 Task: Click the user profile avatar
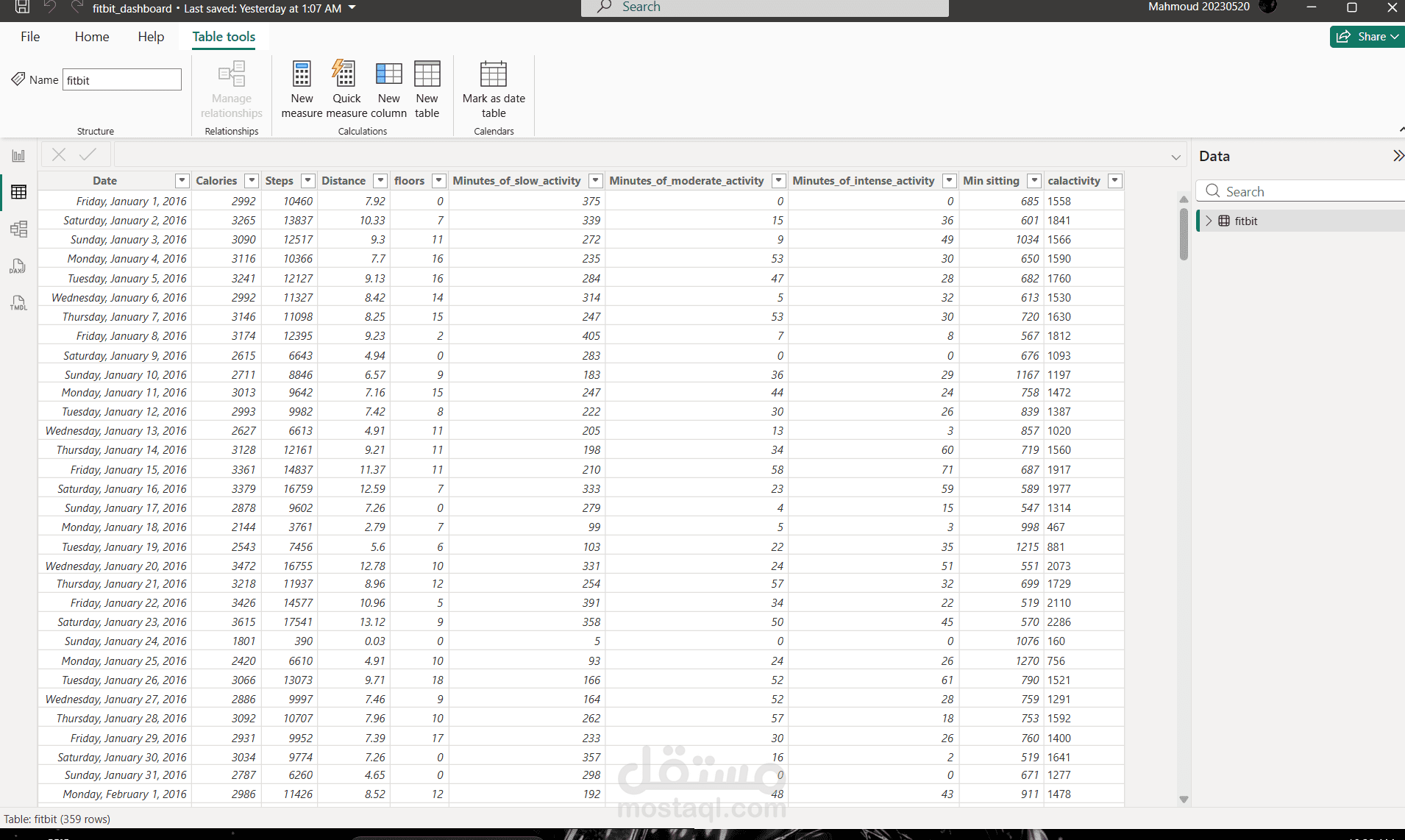(1267, 7)
